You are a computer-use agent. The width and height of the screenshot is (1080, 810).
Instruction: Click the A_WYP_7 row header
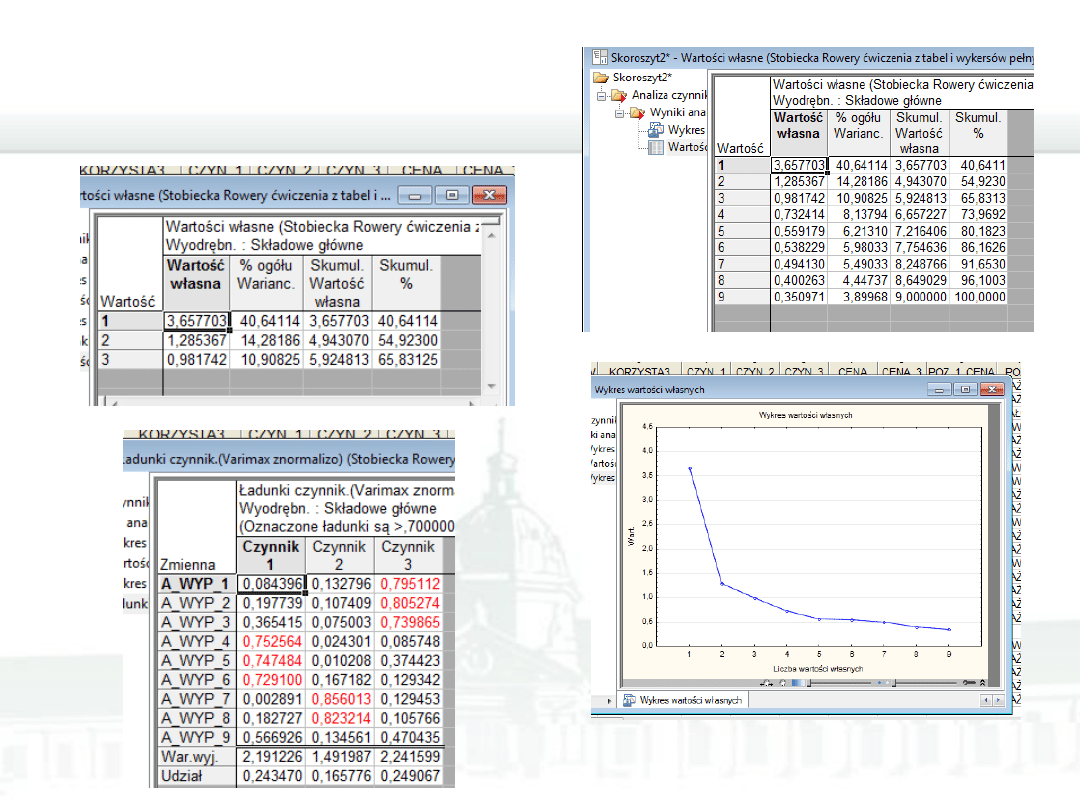[x=196, y=697]
